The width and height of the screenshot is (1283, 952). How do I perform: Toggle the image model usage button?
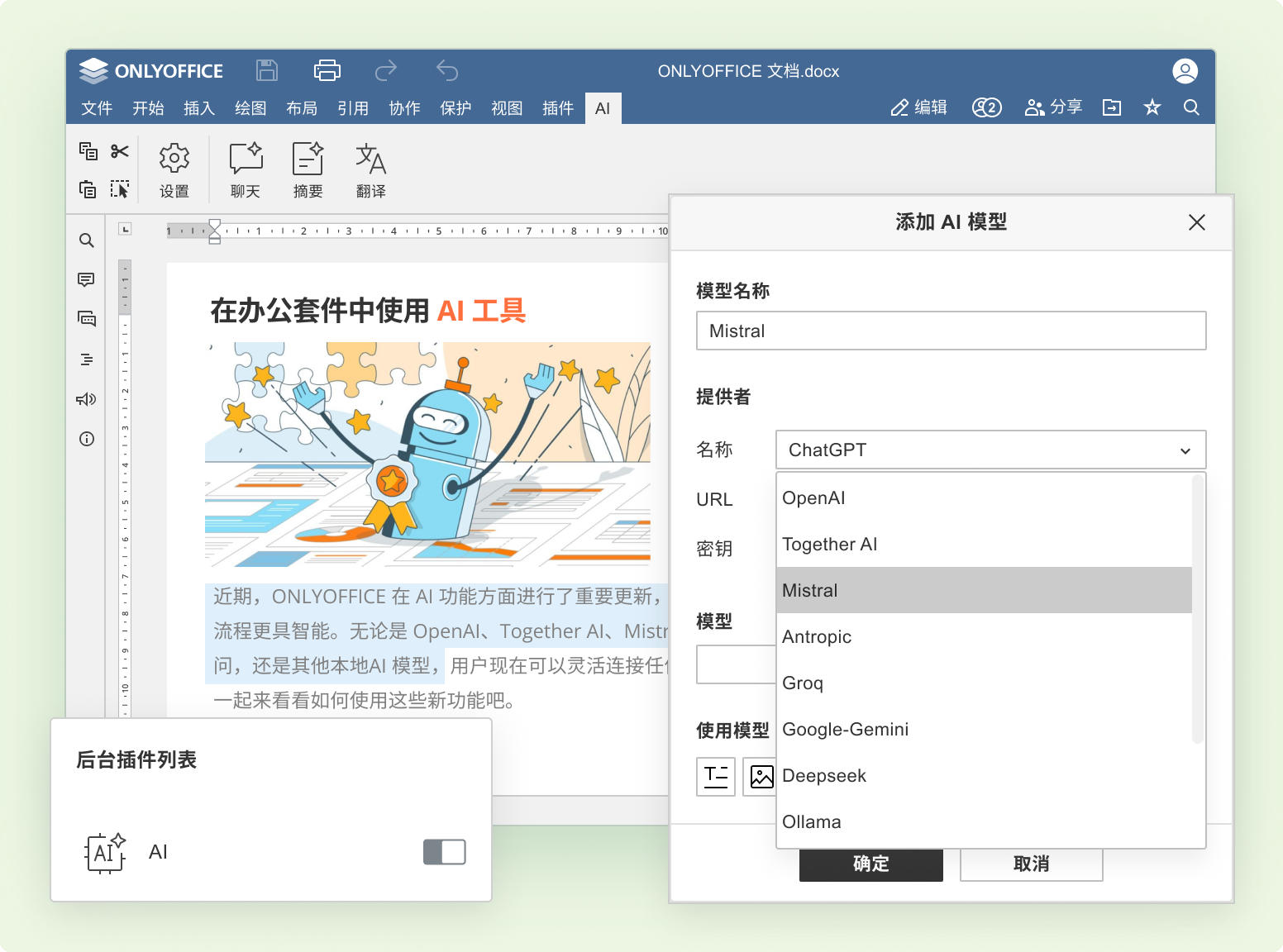pyautogui.click(x=761, y=776)
